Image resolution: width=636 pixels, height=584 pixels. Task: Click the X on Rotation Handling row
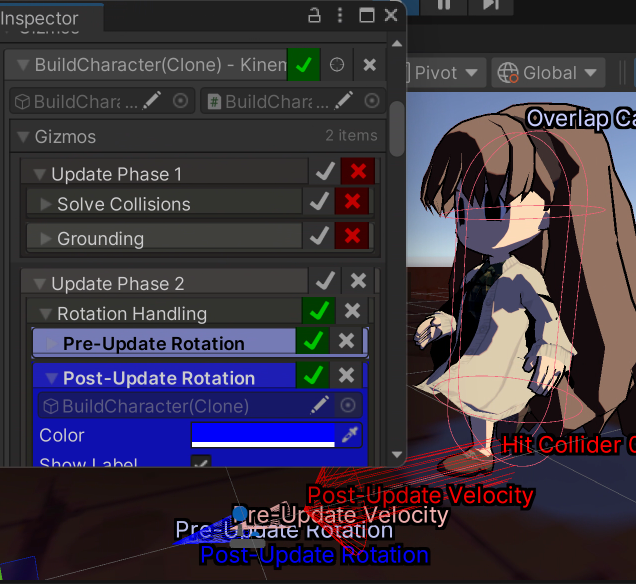point(352,311)
